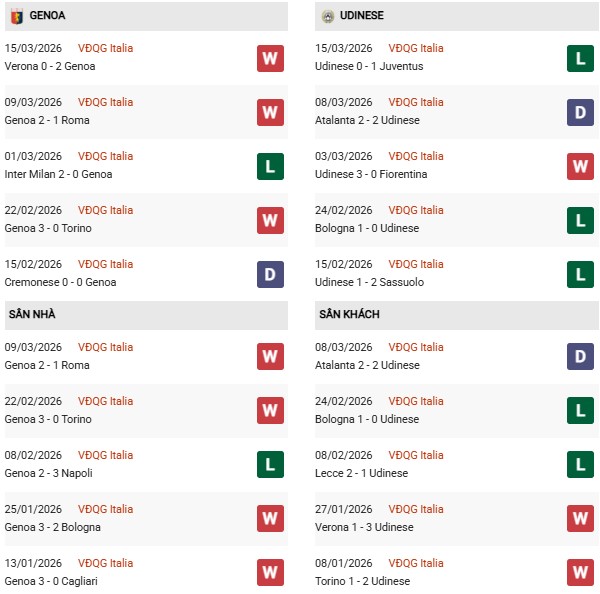Click the L badge for Udinese 0 - 1 Juventus
Viewport: 600px width, 594px height.
click(580, 58)
